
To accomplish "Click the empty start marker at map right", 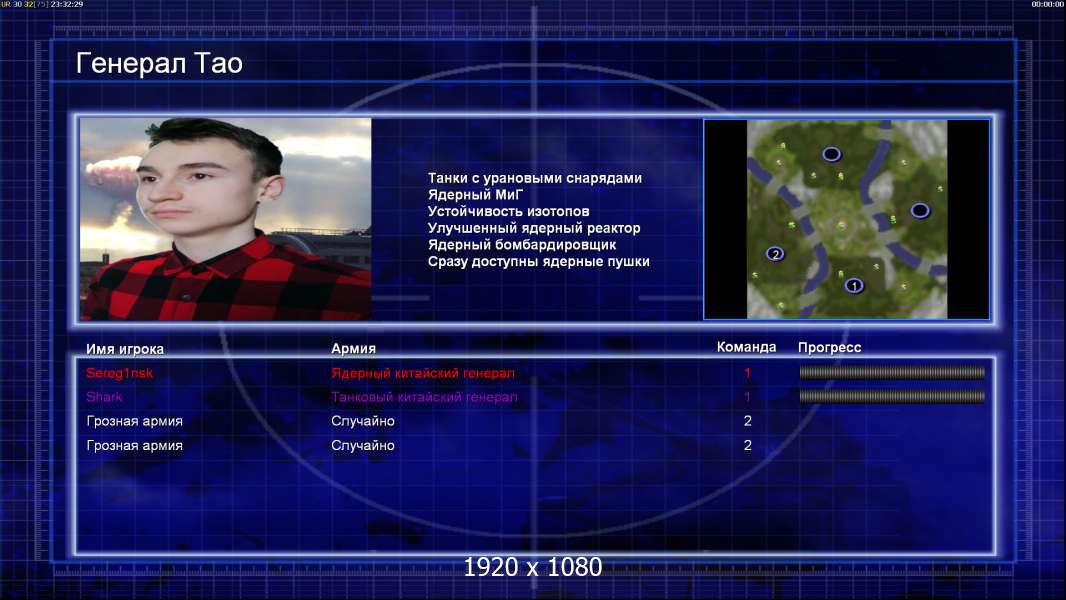I will (920, 211).
